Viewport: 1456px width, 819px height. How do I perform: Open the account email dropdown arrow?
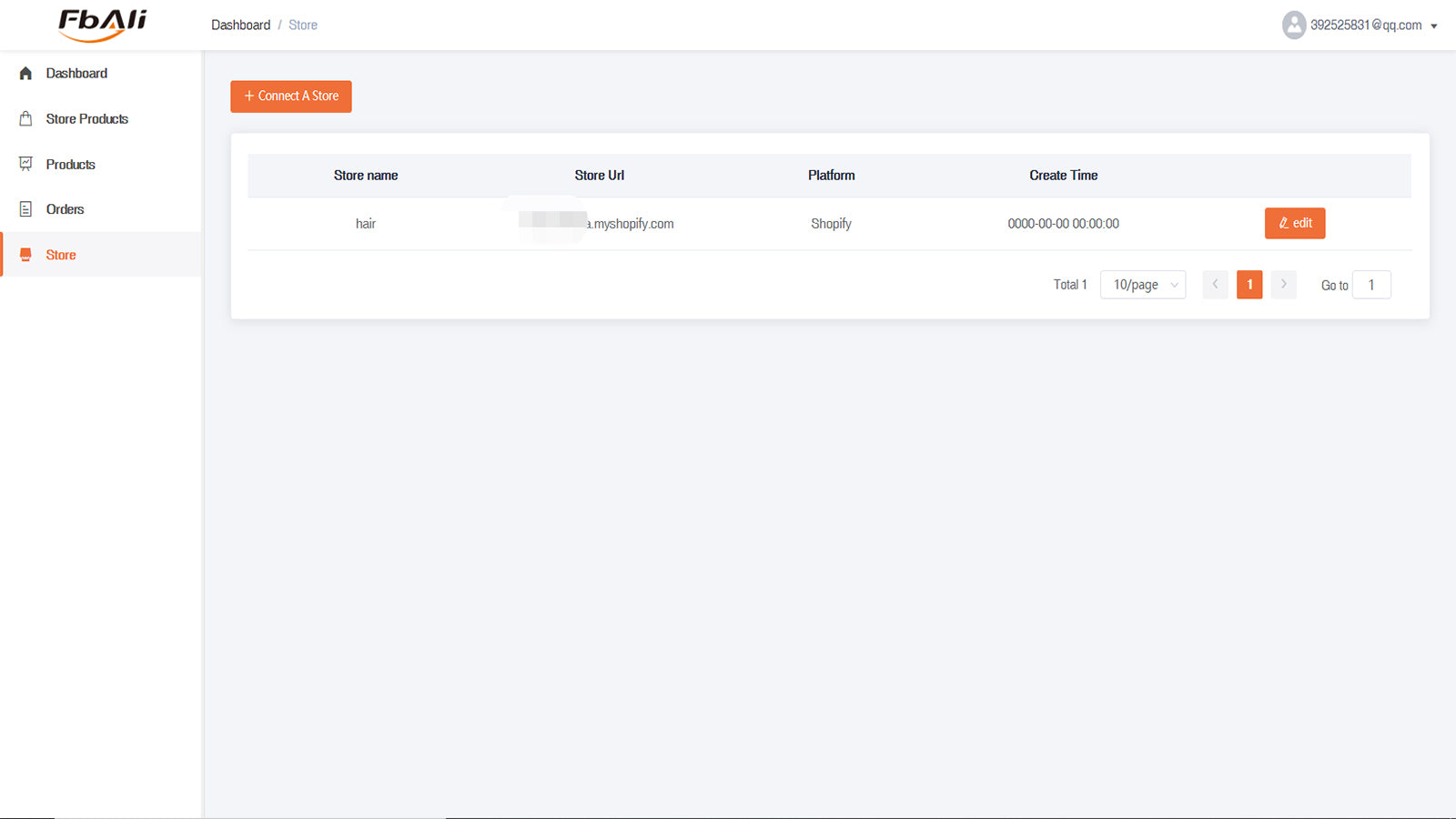[x=1434, y=26]
